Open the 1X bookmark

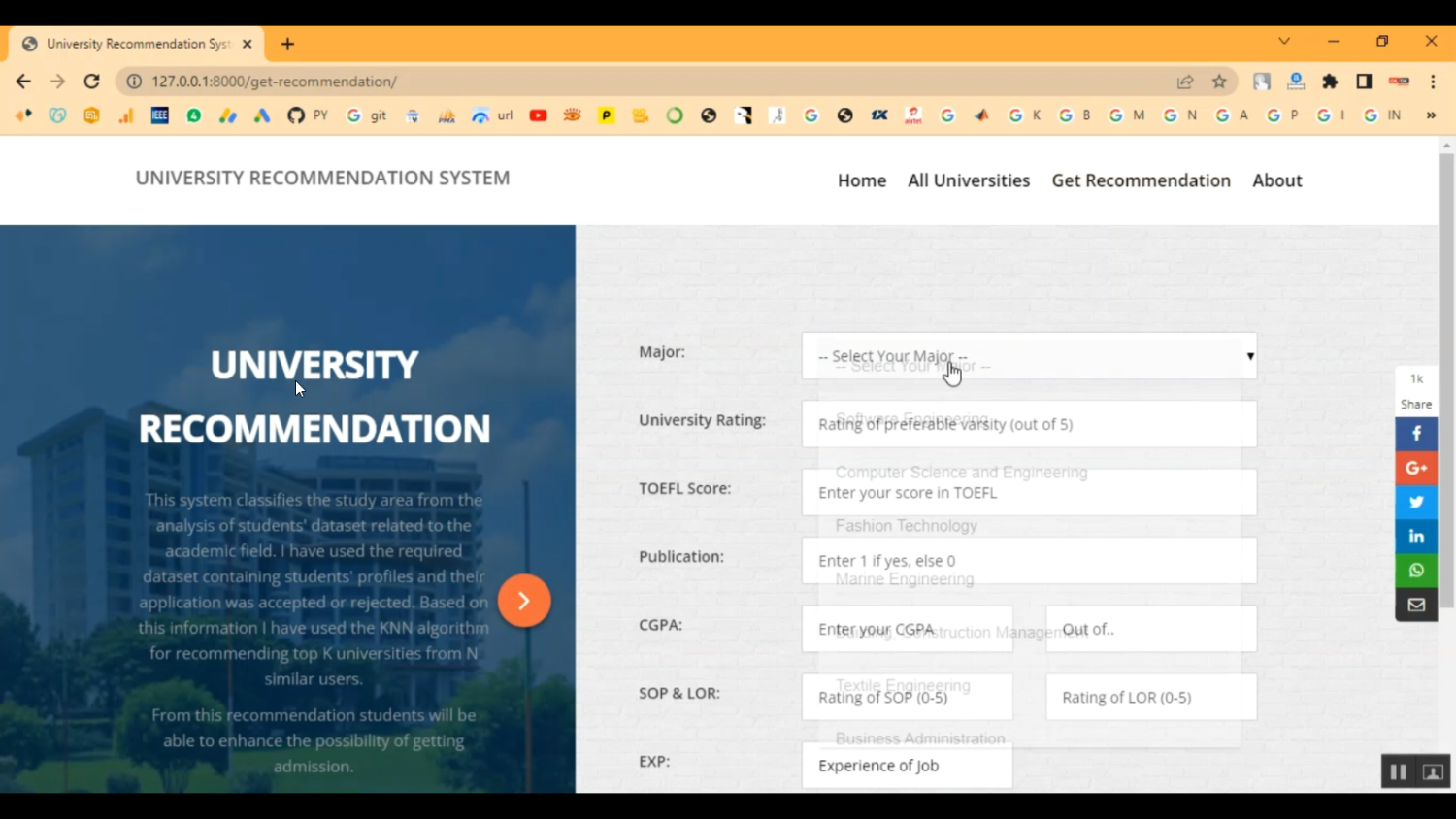click(879, 115)
